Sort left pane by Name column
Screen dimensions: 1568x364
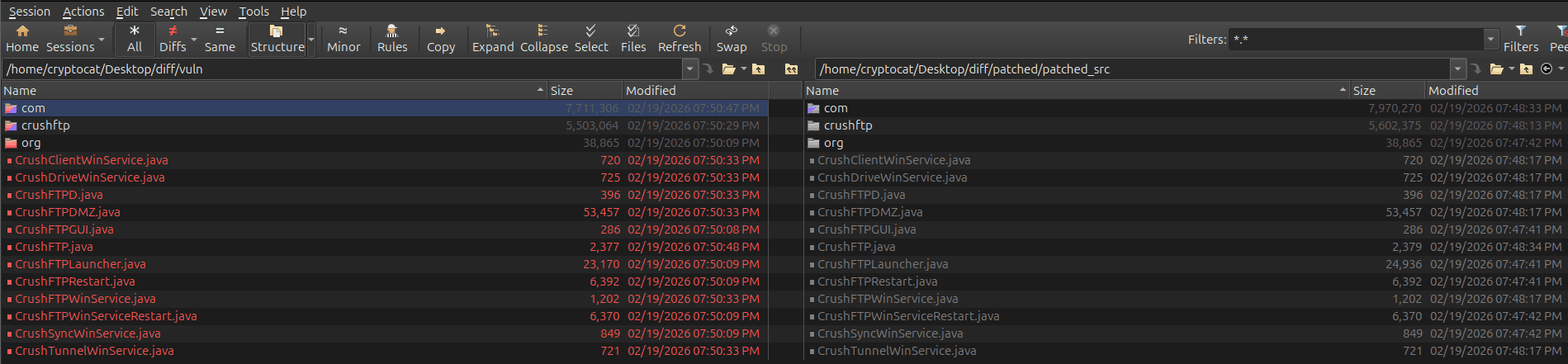[x=274, y=91]
